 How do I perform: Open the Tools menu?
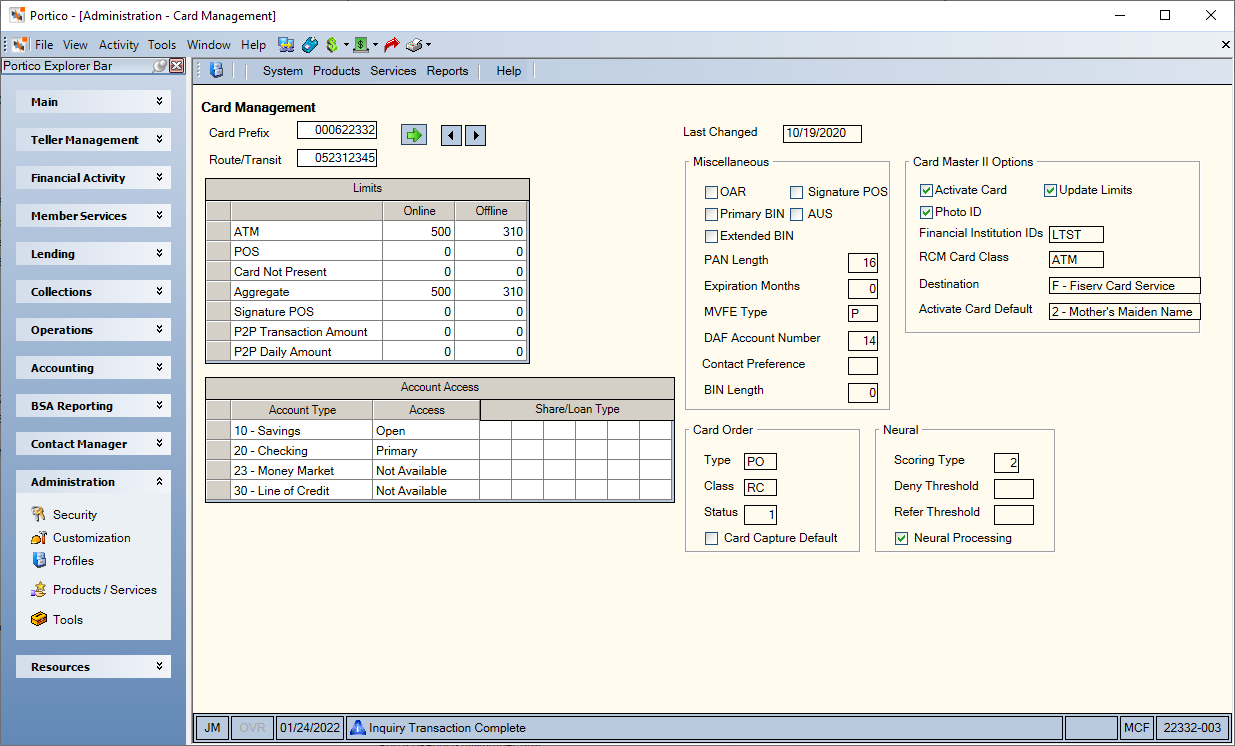(x=162, y=44)
